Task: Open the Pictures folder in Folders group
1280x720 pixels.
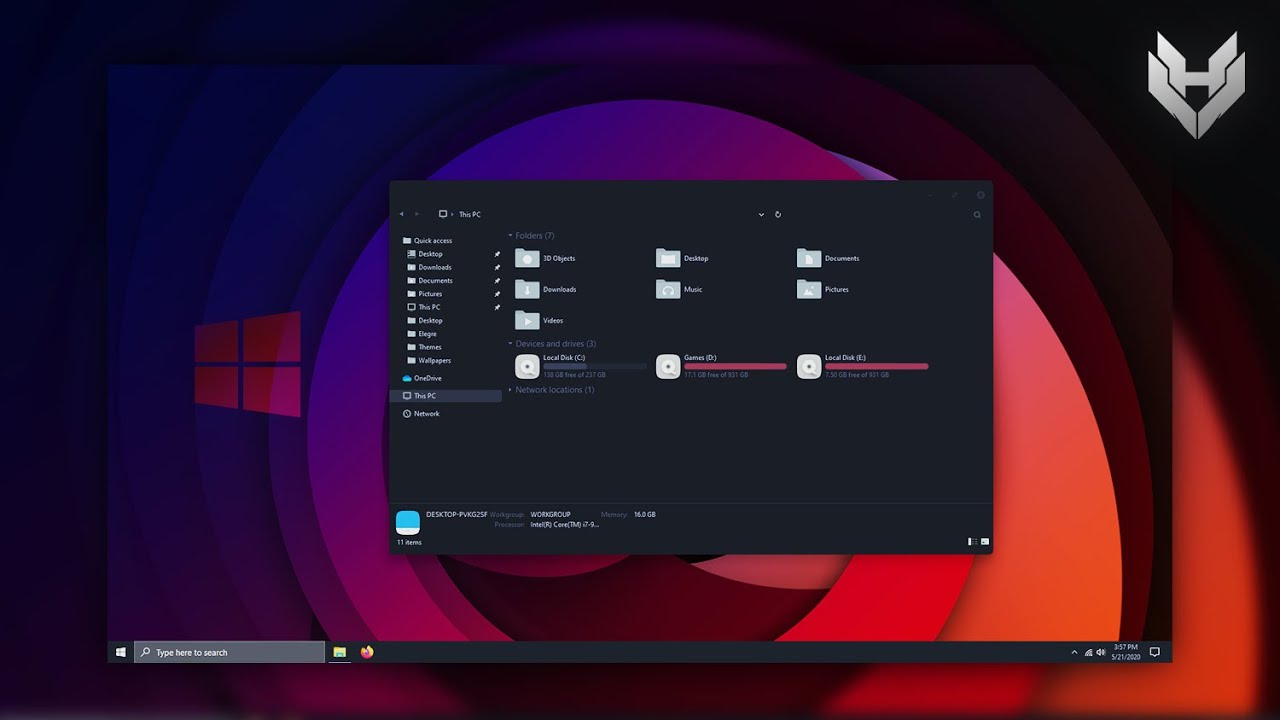Action: tap(823, 289)
